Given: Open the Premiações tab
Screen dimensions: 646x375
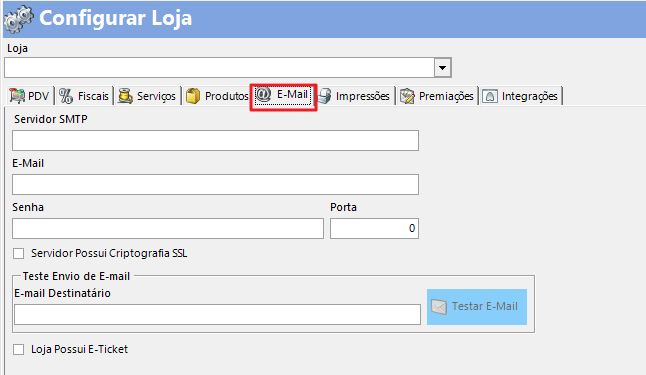Looking at the screenshot, I should point(437,96).
